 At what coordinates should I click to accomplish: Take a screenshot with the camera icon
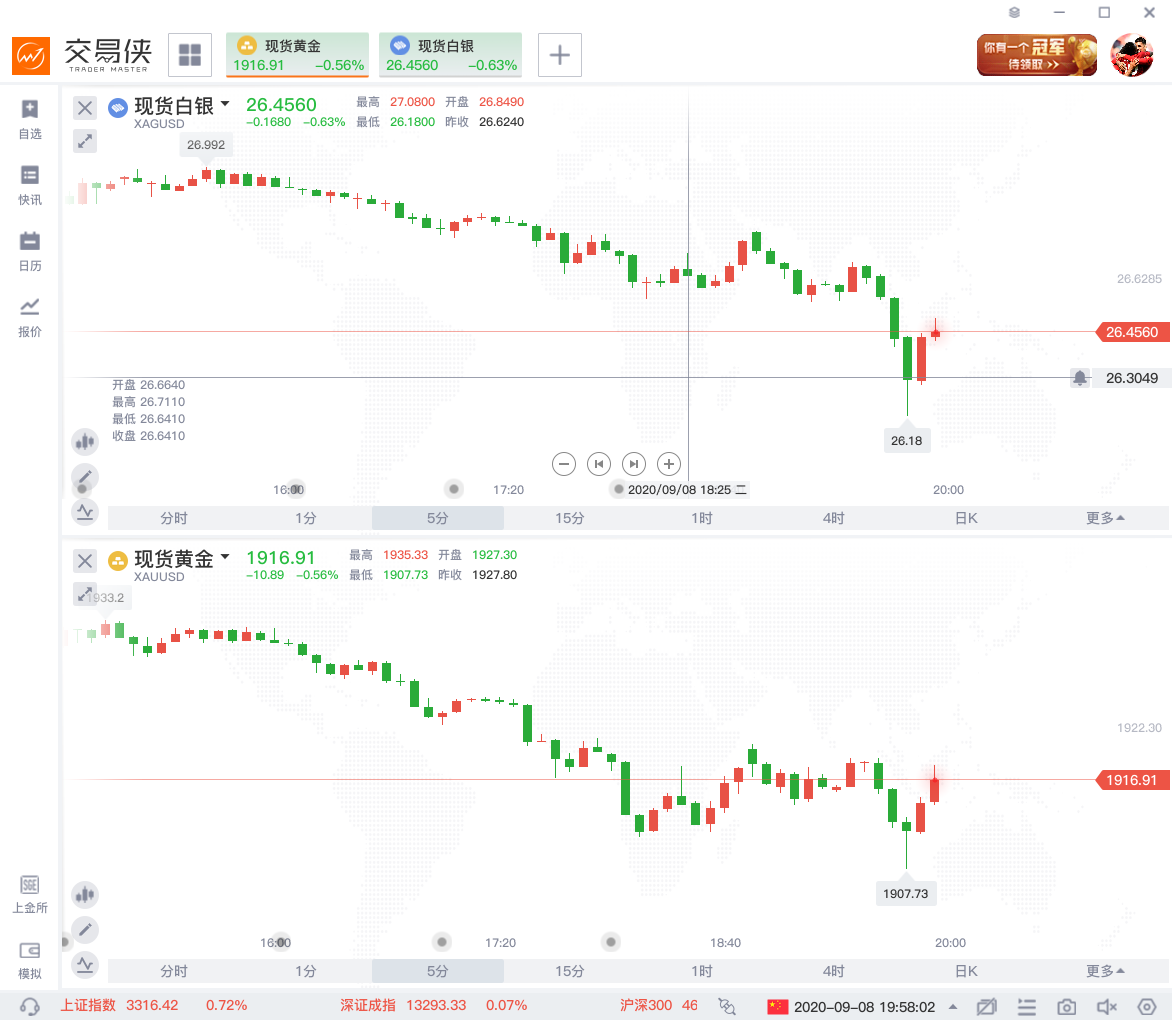coord(1067,1006)
